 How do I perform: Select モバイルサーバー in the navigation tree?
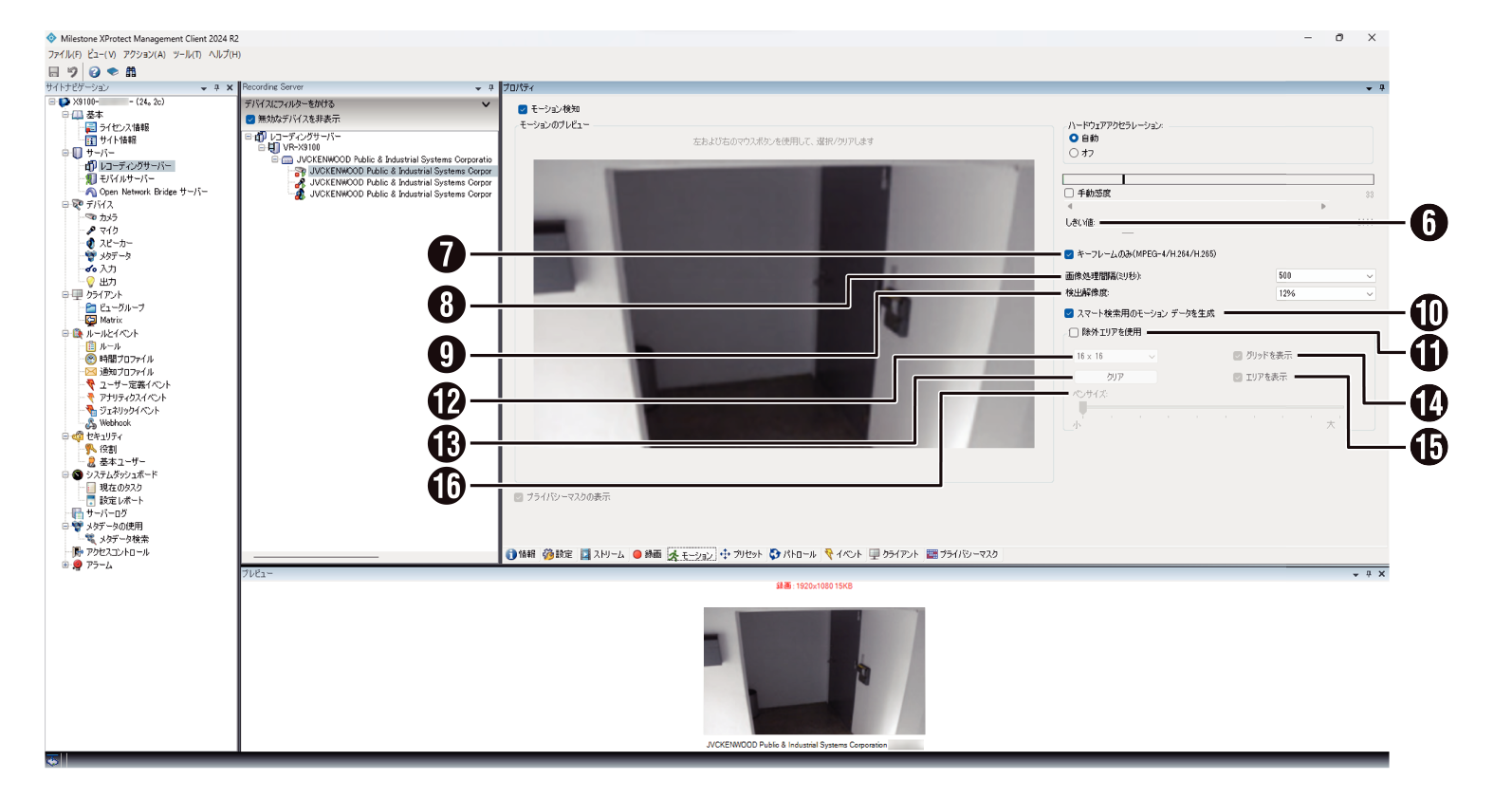pyautogui.click(x=126, y=178)
